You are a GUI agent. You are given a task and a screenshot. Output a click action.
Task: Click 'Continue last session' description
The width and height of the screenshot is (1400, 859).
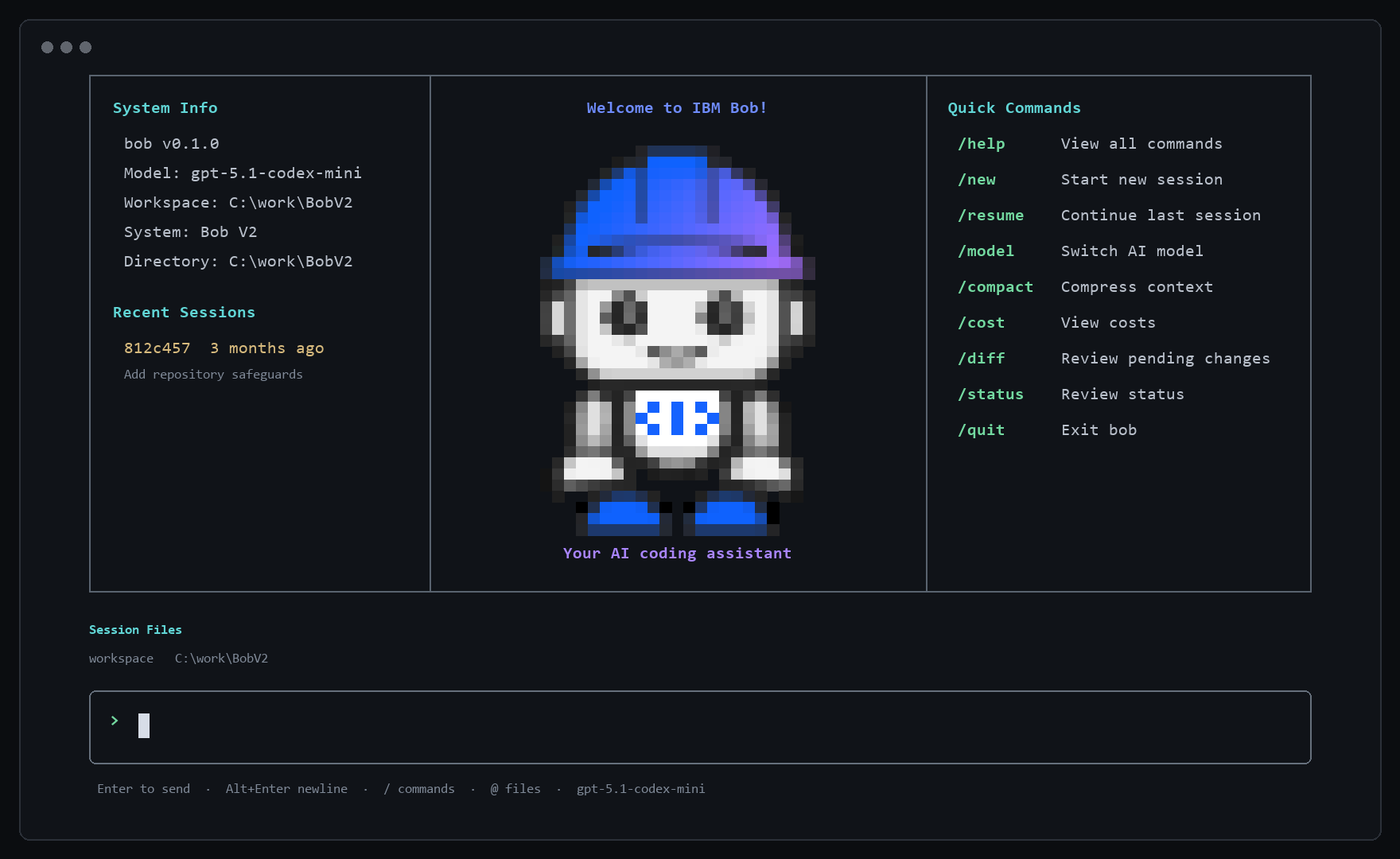1161,216
